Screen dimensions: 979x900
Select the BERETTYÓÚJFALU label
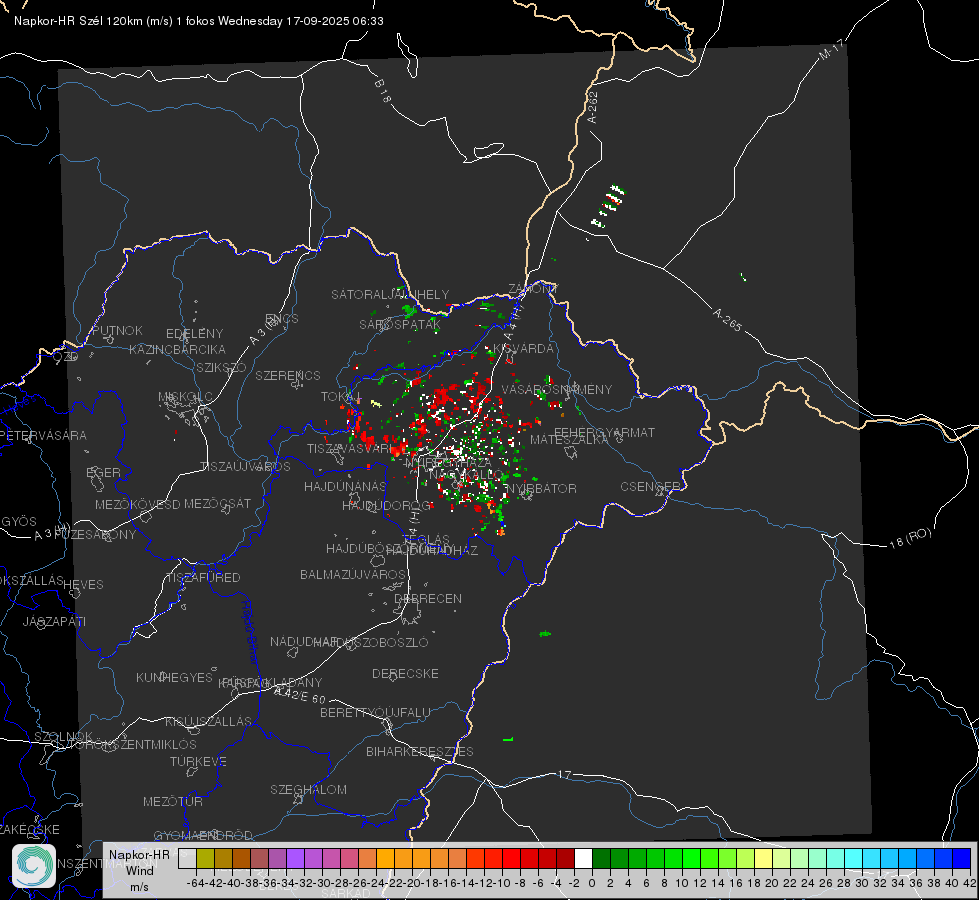[375, 712]
